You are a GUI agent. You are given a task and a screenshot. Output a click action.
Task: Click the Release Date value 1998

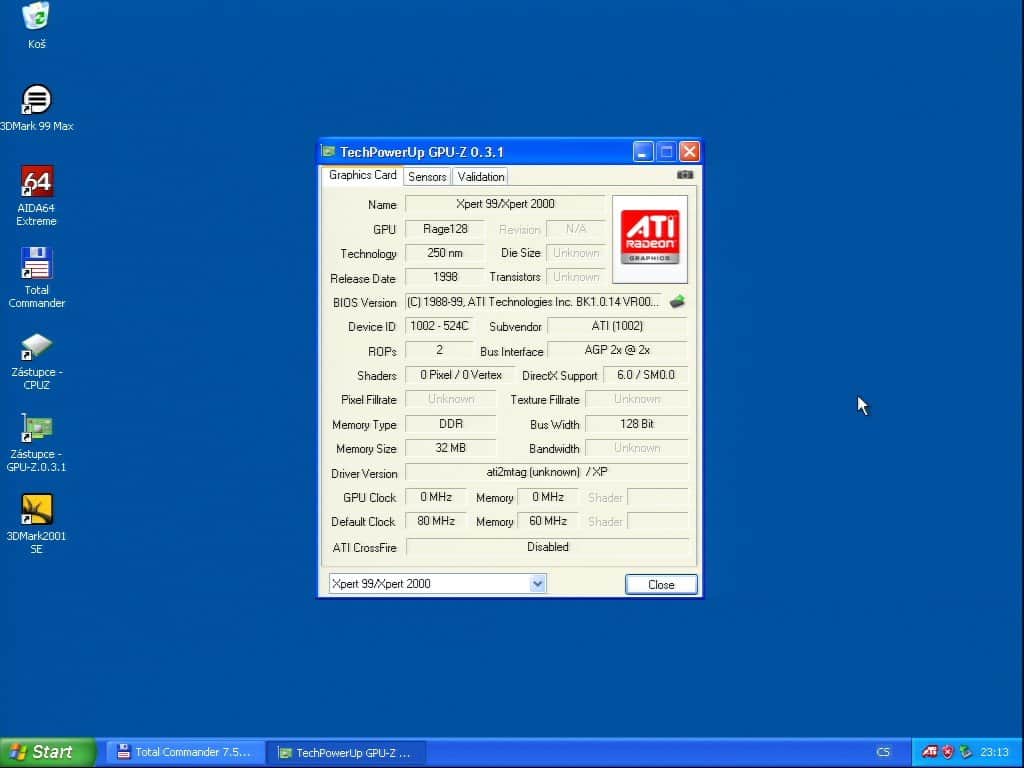click(445, 277)
